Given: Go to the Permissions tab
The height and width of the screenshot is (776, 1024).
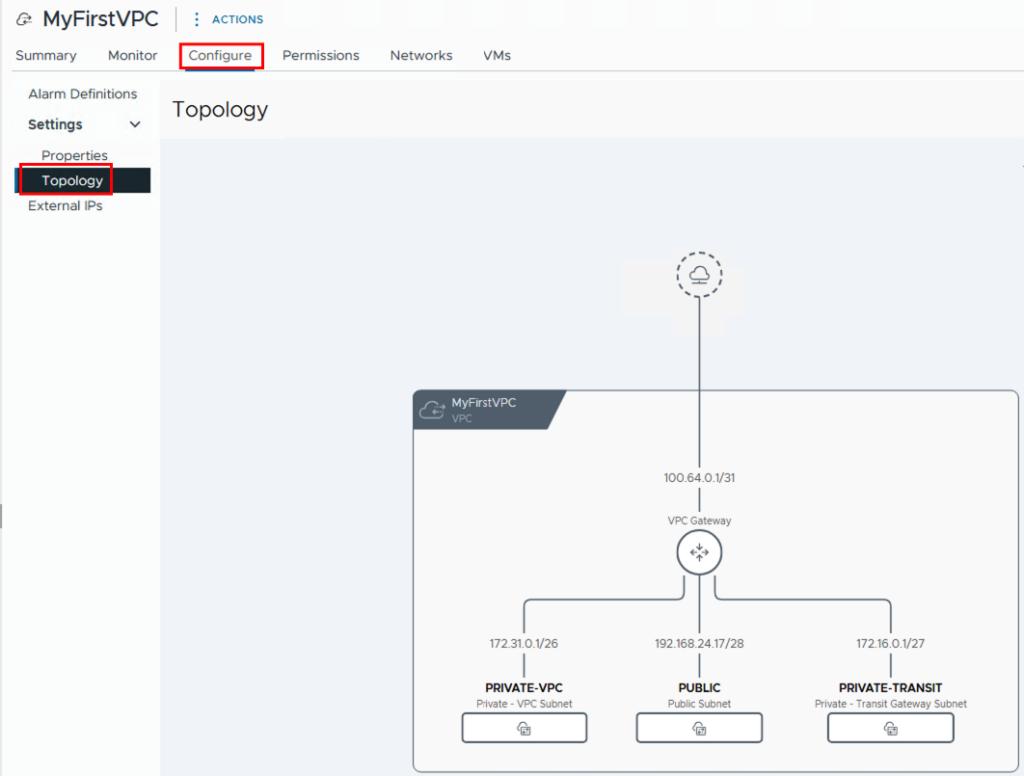Looking at the screenshot, I should 321,56.
